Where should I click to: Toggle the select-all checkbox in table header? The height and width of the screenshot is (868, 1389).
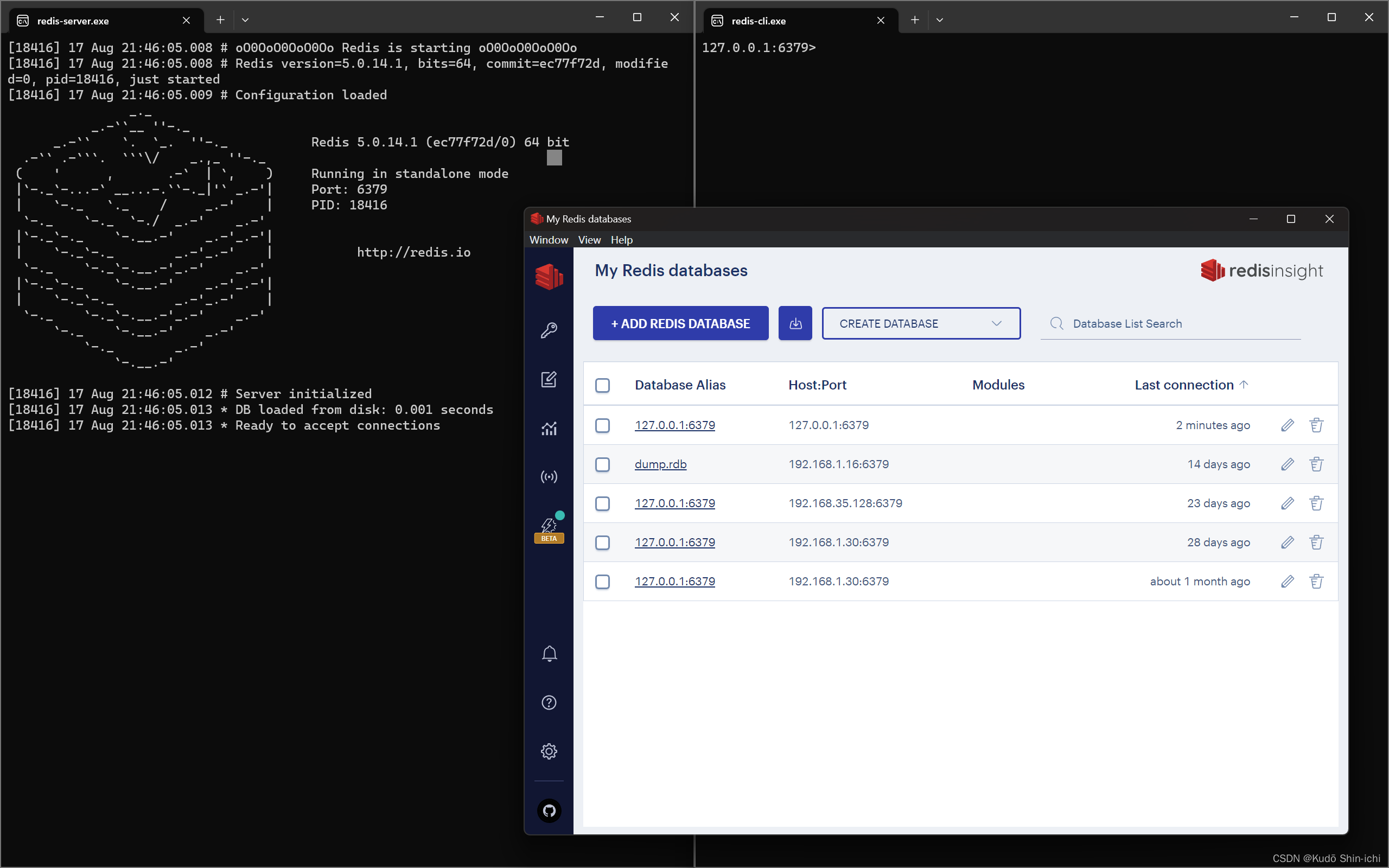tap(602, 385)
